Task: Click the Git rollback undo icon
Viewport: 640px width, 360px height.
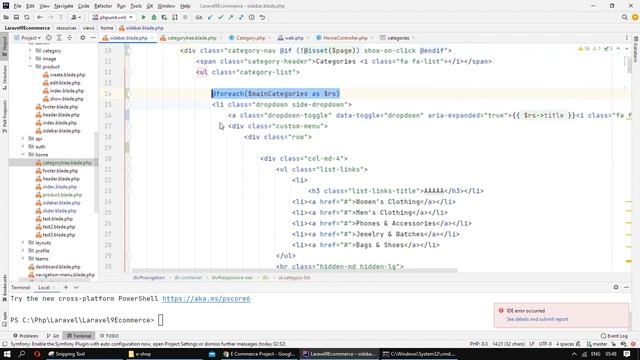Action: click(x=262, y=18)
